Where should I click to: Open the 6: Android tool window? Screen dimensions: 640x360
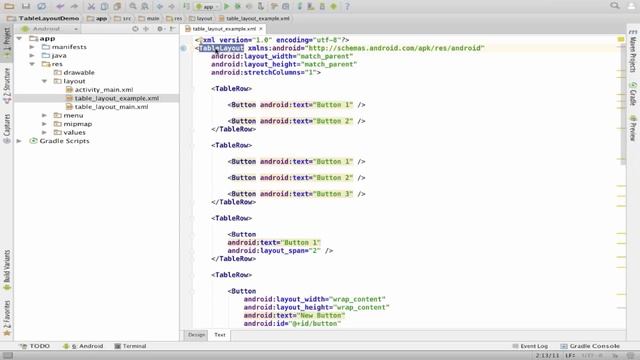[x=83, y=346]
